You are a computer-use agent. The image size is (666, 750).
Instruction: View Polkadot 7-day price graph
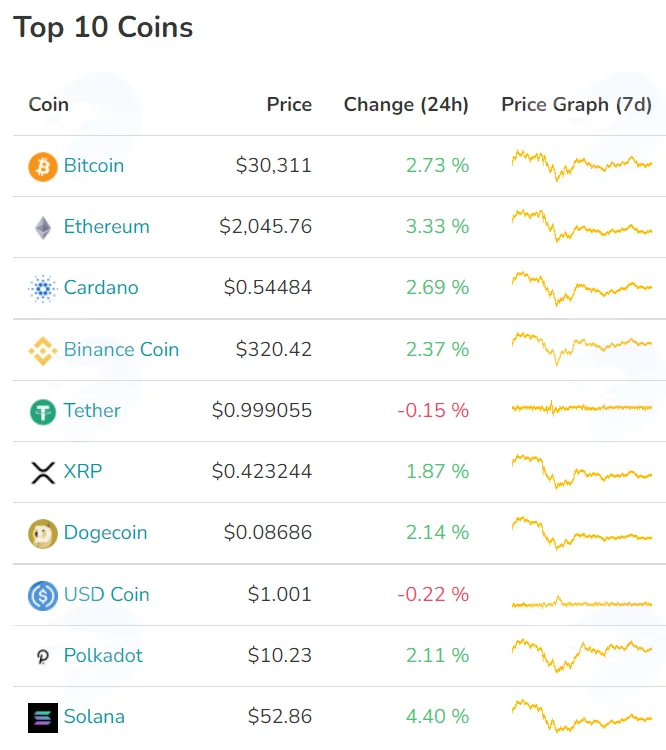[x=582, y=655]
